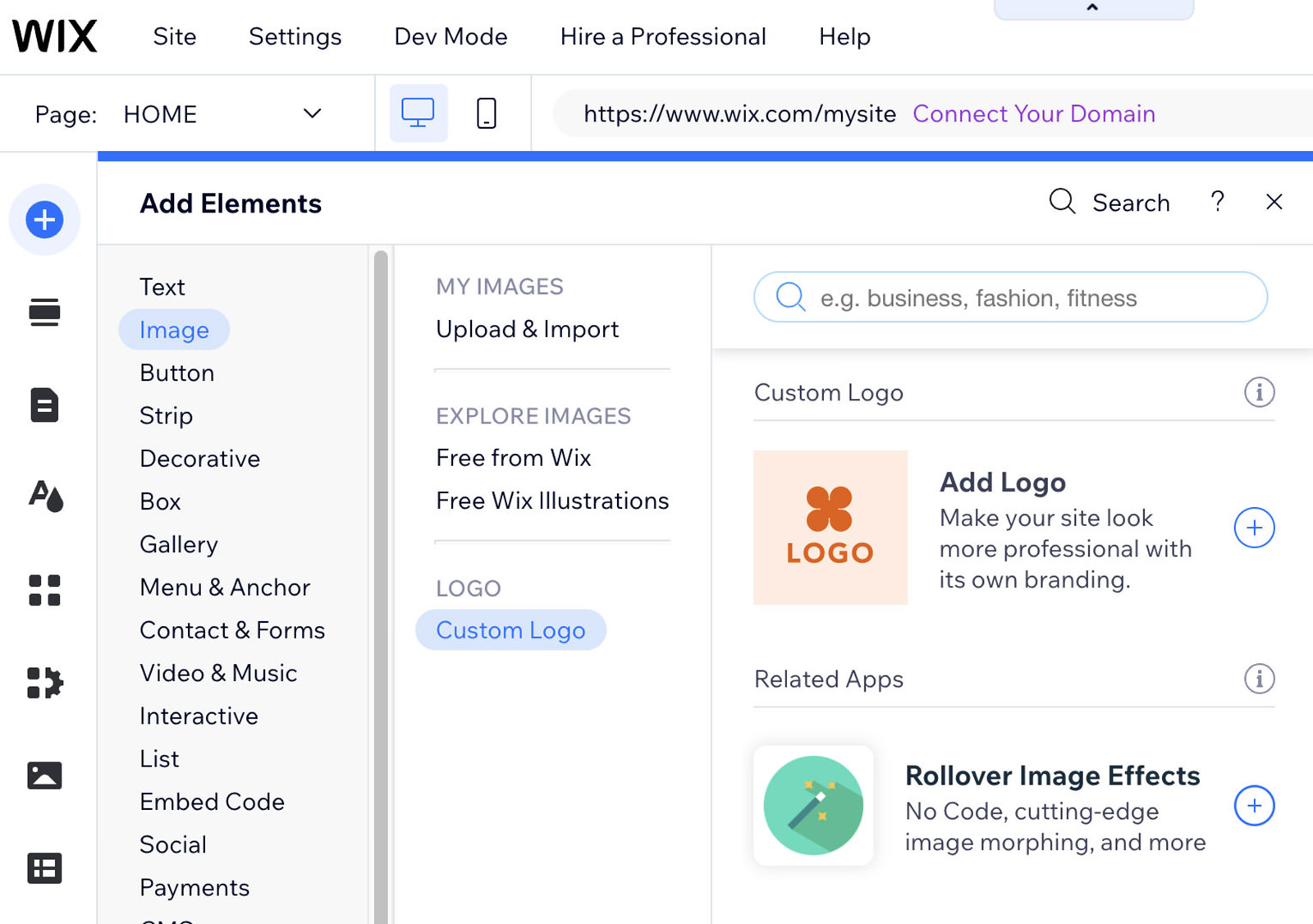The height and width of the screenshot is (924, 1313).
Task: Select the Decorative element category
Action: click(x=200, y=458)
